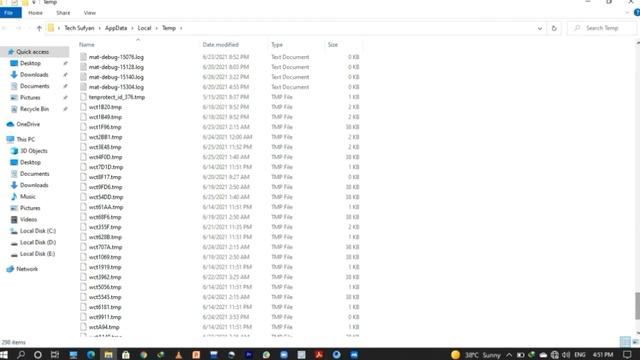The image size is (640, 360).
Task: Open Adobe Acrobat from taskbar
Action: click(x=319, y=355)
